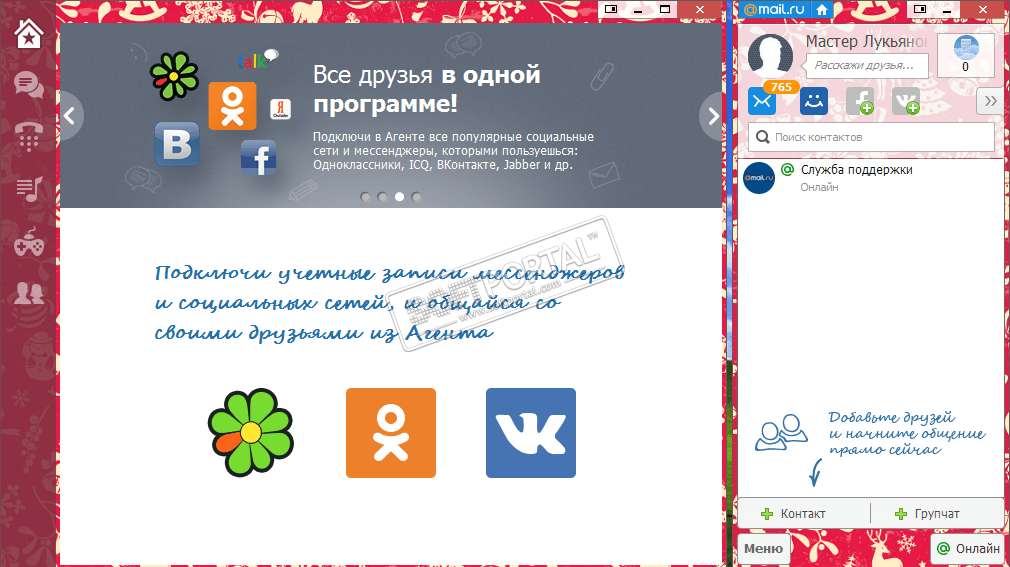Screen dimensions: 1010x567
Task: Open chats icon in left sidebar
Action: [29, 85]
